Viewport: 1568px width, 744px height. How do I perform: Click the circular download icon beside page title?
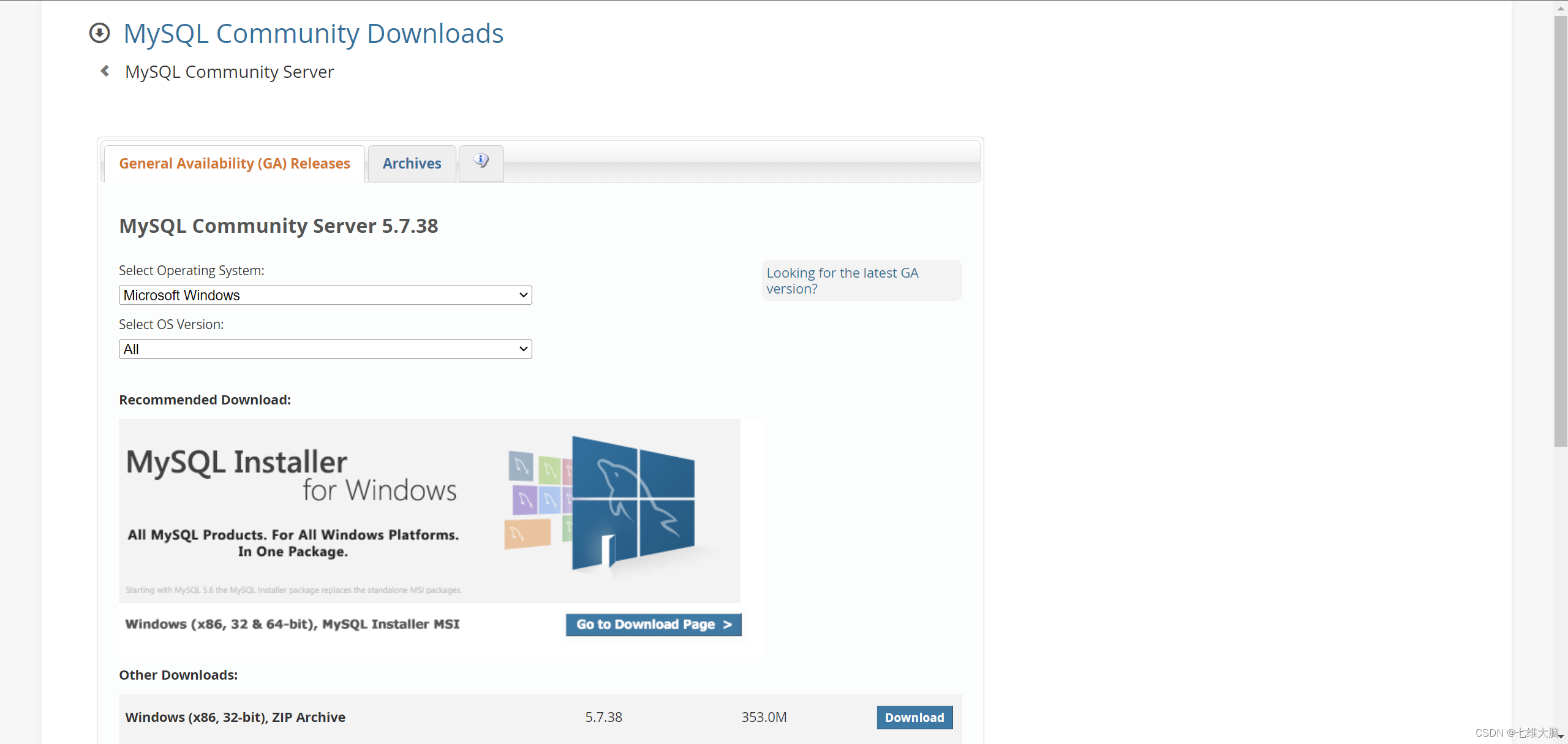pyautogui.click(x=99, y=33)
